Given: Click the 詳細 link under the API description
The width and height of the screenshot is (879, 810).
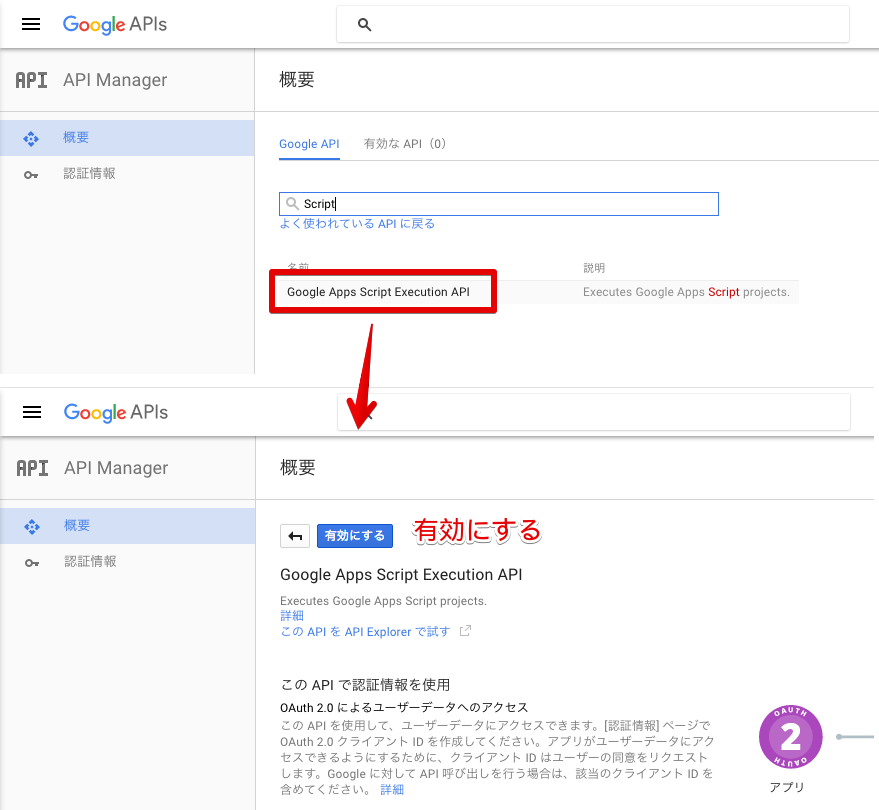Looking at the screenshot, I should coord(292,616).
